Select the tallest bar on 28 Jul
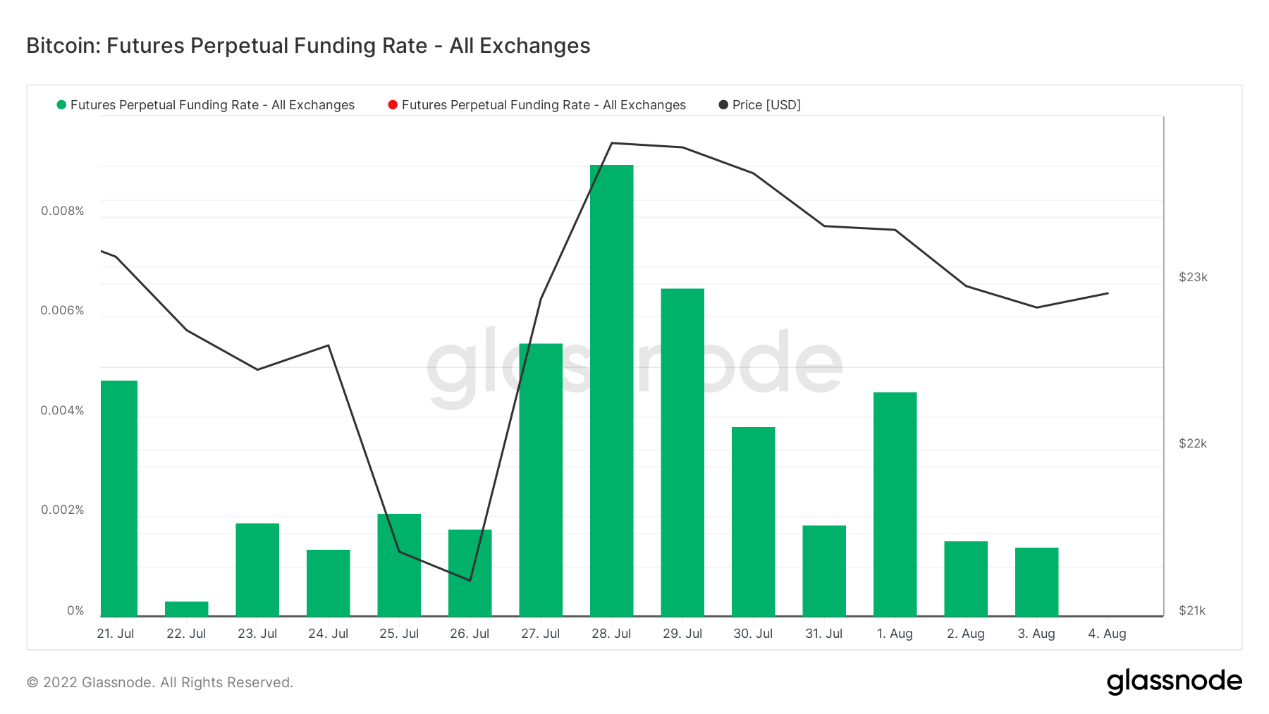 coord(611,390)
